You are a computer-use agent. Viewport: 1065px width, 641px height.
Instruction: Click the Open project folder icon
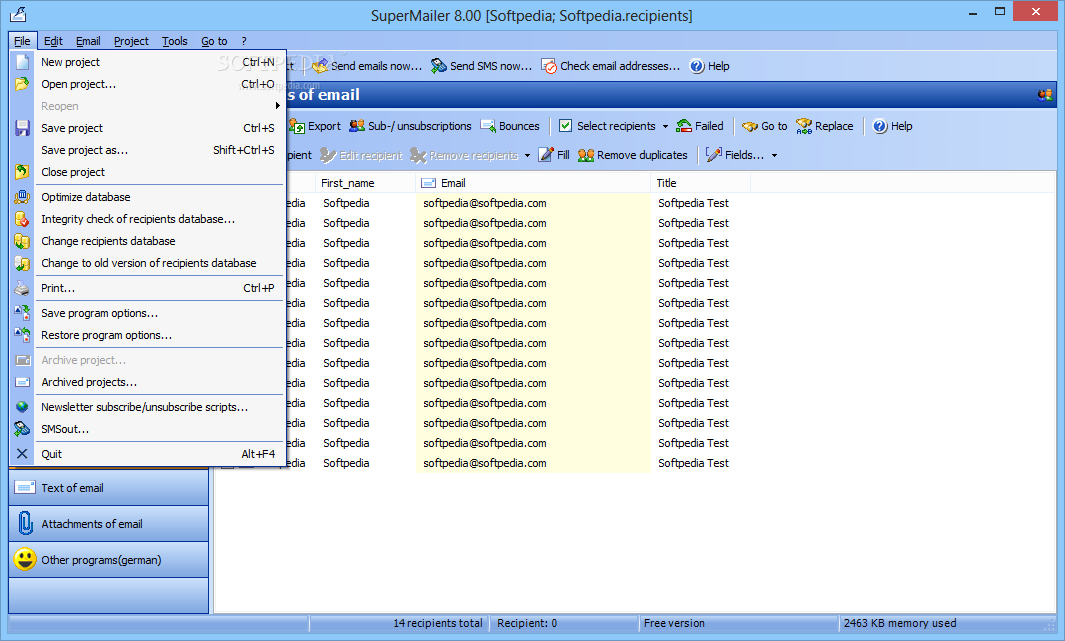click(22, 84)
